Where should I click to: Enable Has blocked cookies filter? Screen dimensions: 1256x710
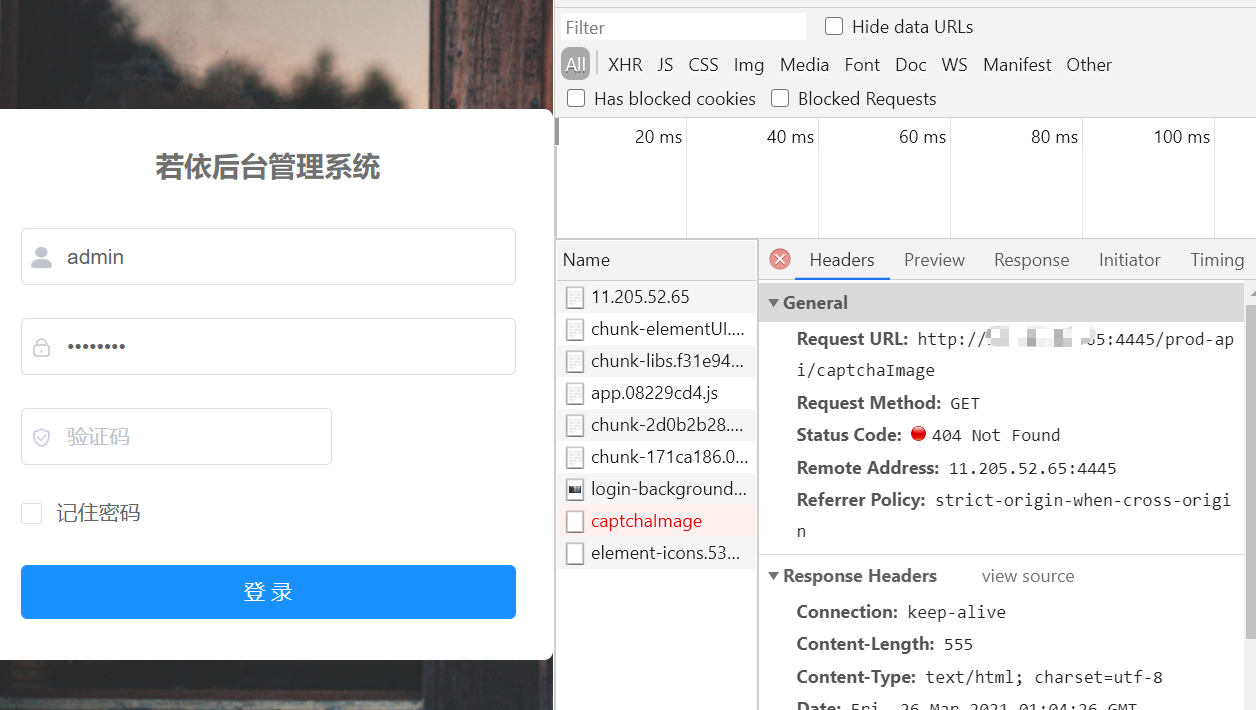click(576, 98)
